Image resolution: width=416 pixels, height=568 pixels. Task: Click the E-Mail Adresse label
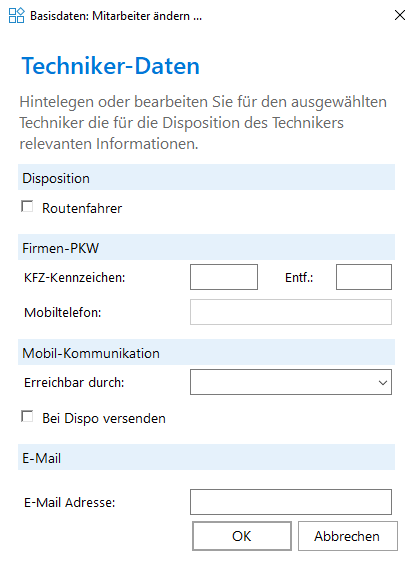(70, 502)
